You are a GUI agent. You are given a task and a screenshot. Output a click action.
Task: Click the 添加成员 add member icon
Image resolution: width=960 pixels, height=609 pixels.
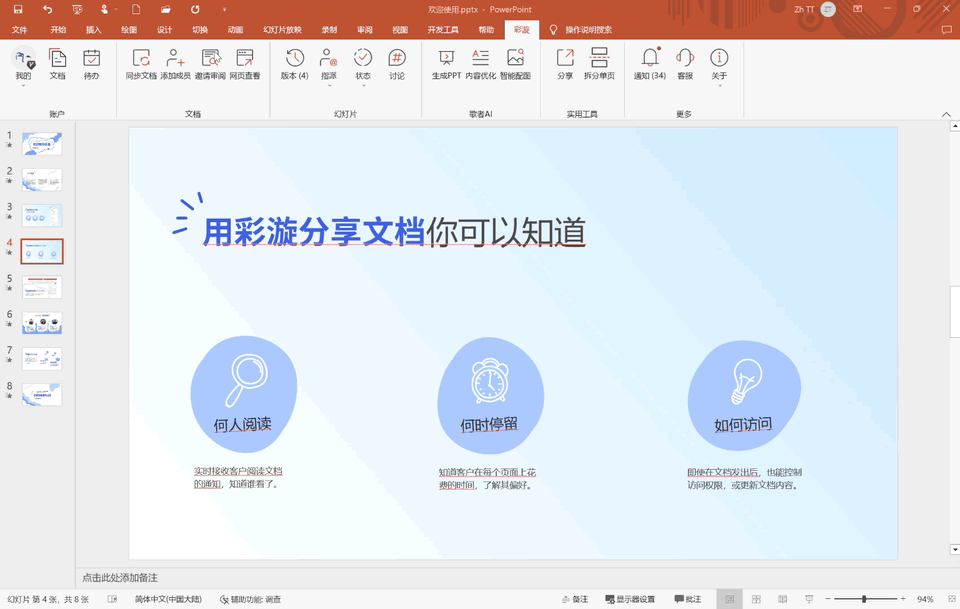click(x=175, y=60)
